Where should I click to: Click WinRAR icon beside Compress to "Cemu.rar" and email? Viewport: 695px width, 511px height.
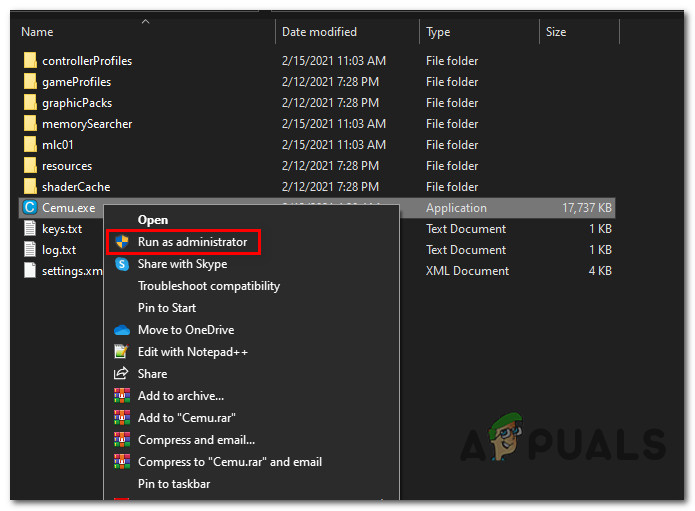pyautogui.click(x=122, y=461)
